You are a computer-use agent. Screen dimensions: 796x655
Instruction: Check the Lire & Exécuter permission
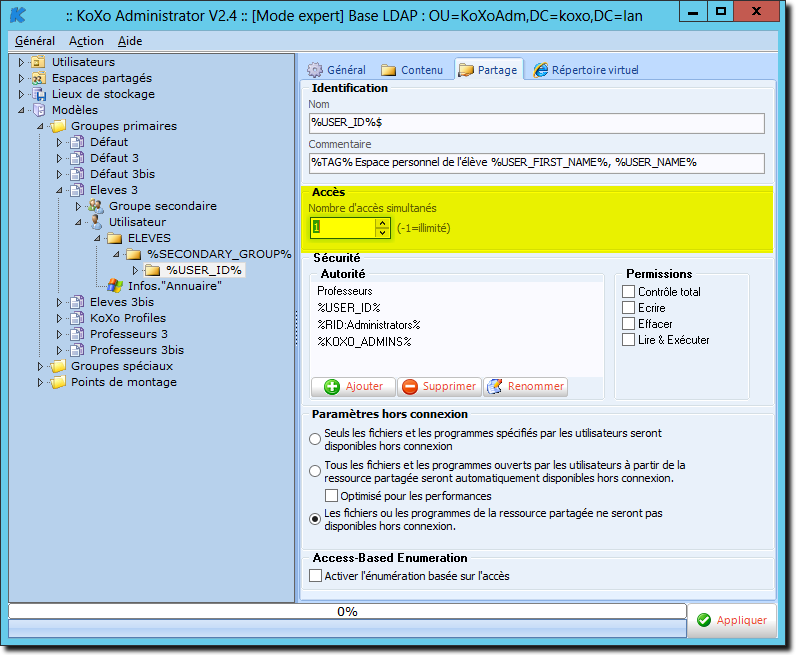tap(628, 340)
